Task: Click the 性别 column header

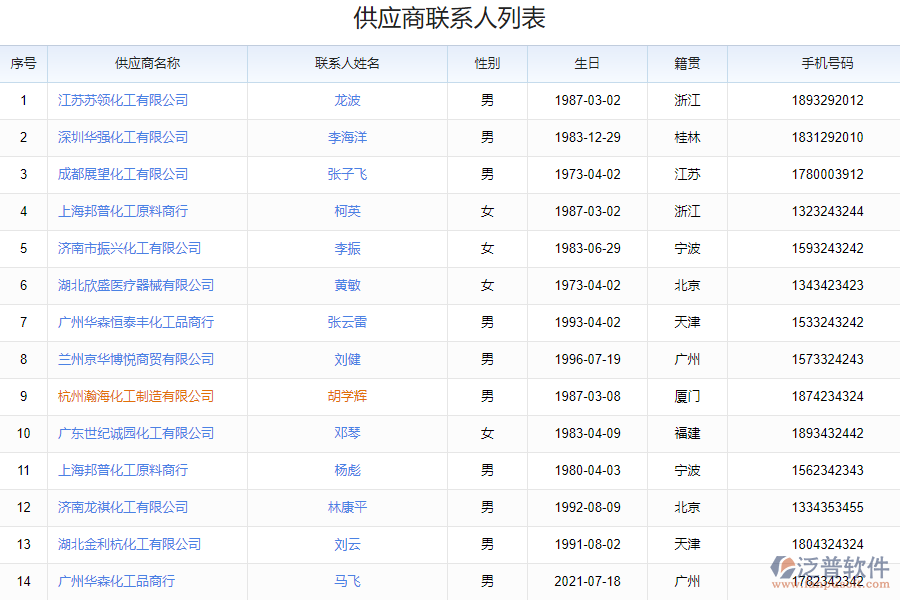Action: (487, 63)
